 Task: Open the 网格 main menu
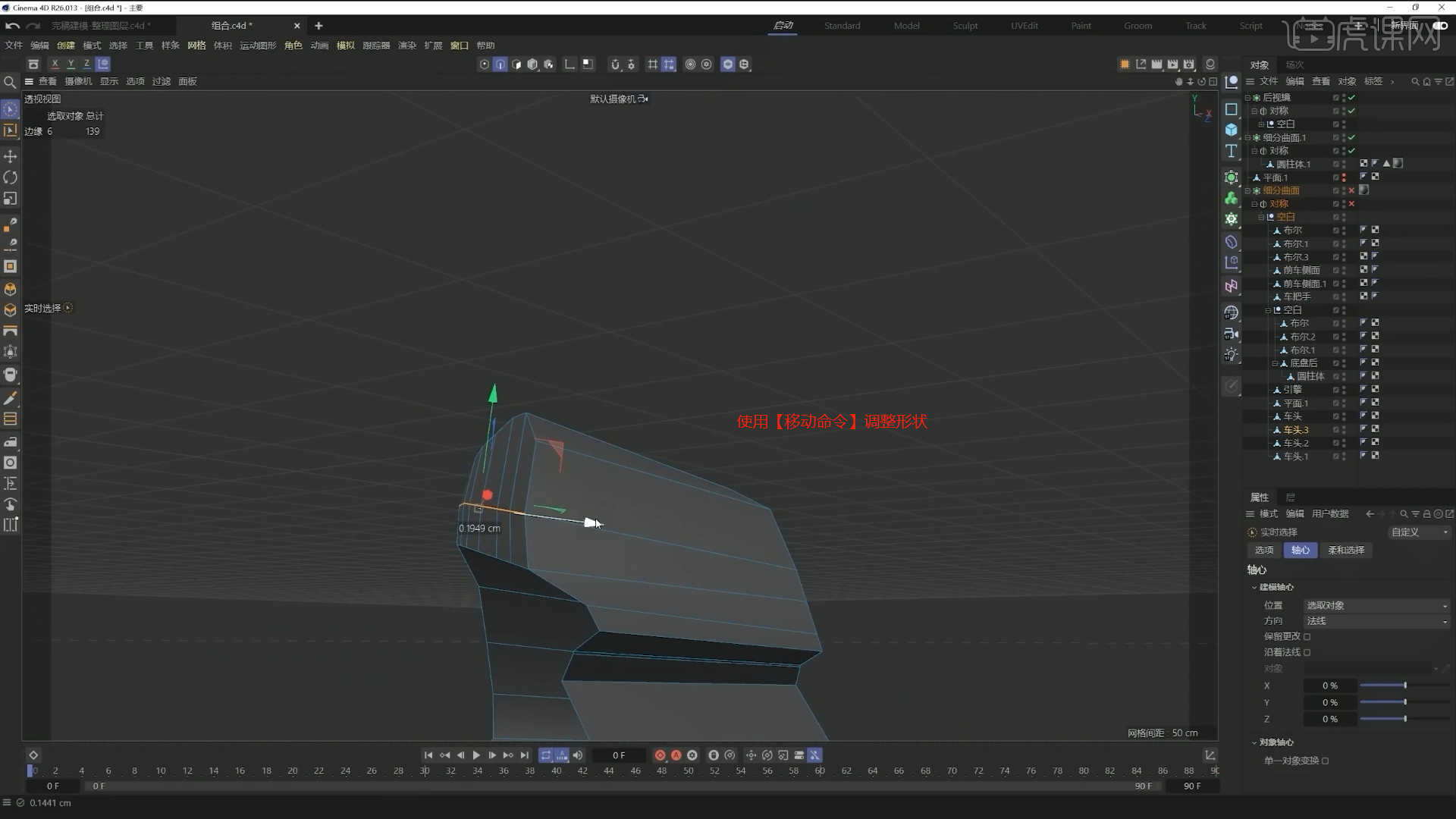click(x=196, y=45)
